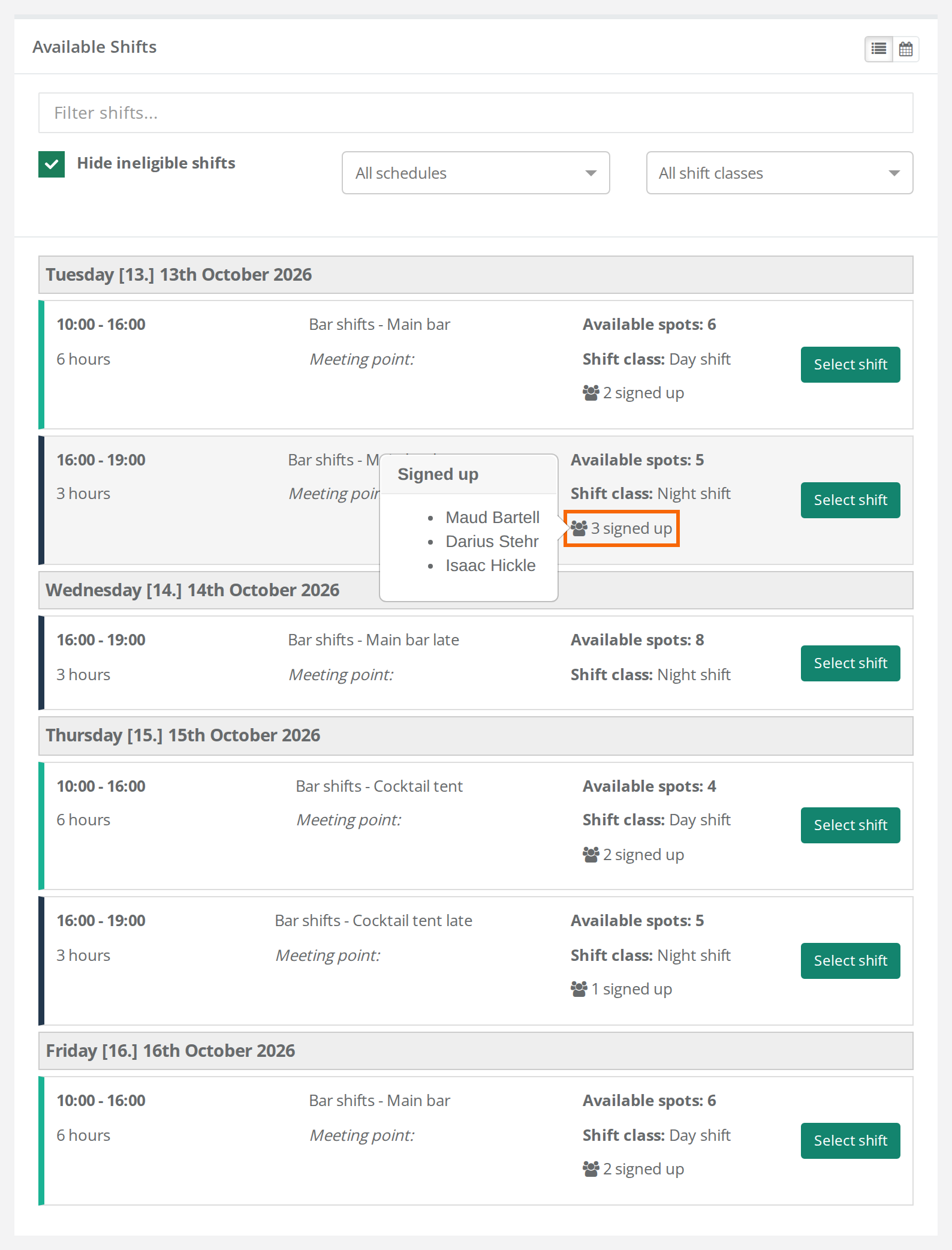Click 'Isaac Hickle' in Signed up popover
952x1250 pixels.
pyautogui.click(x=491, y=566)
